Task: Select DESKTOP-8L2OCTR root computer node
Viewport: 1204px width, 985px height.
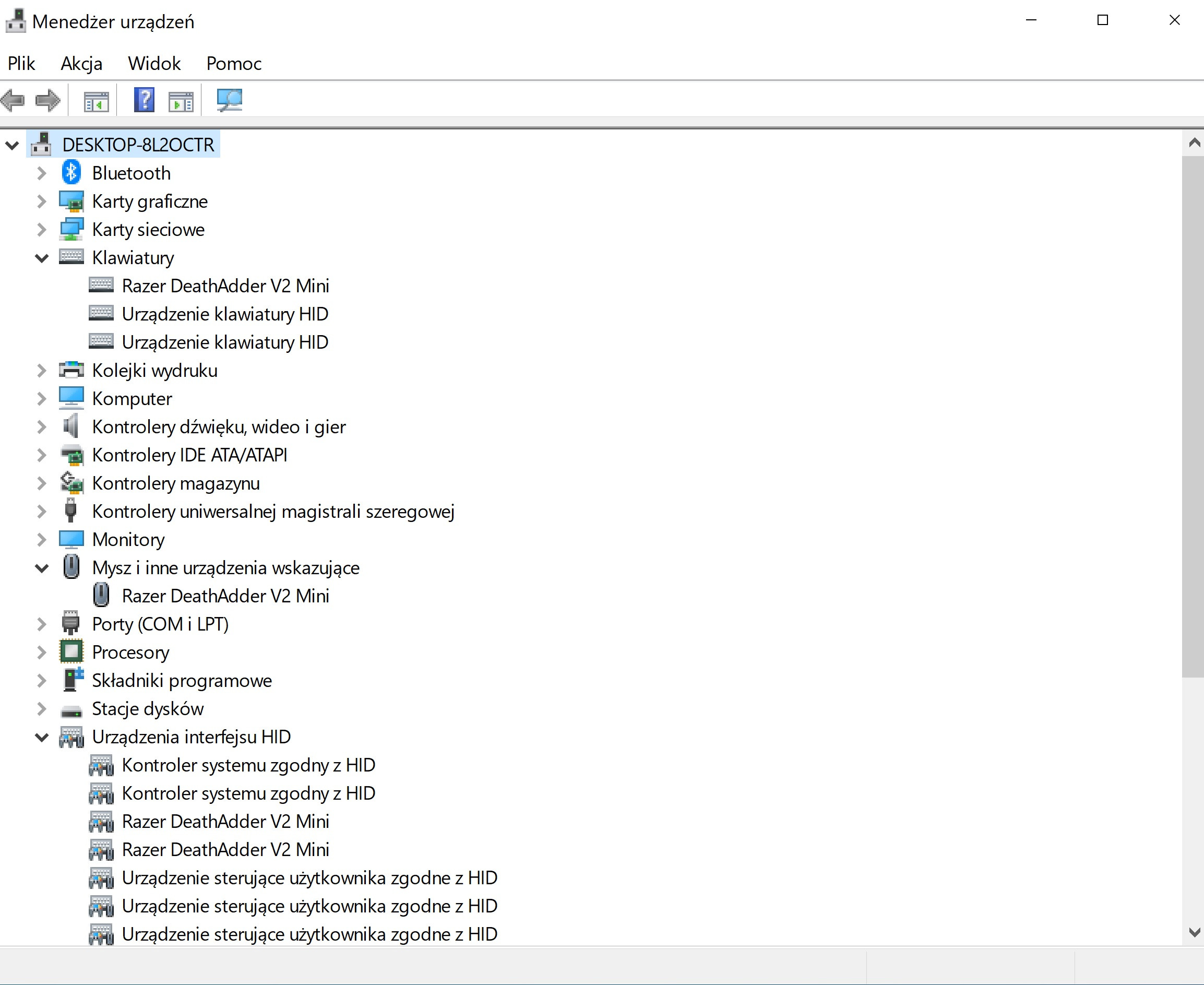Action: pos(138,145)
